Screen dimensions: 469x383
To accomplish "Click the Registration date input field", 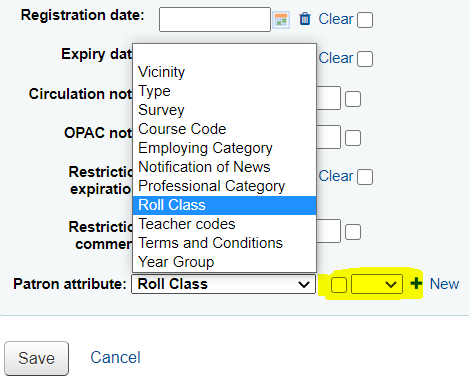I will [x=215, y=20].
